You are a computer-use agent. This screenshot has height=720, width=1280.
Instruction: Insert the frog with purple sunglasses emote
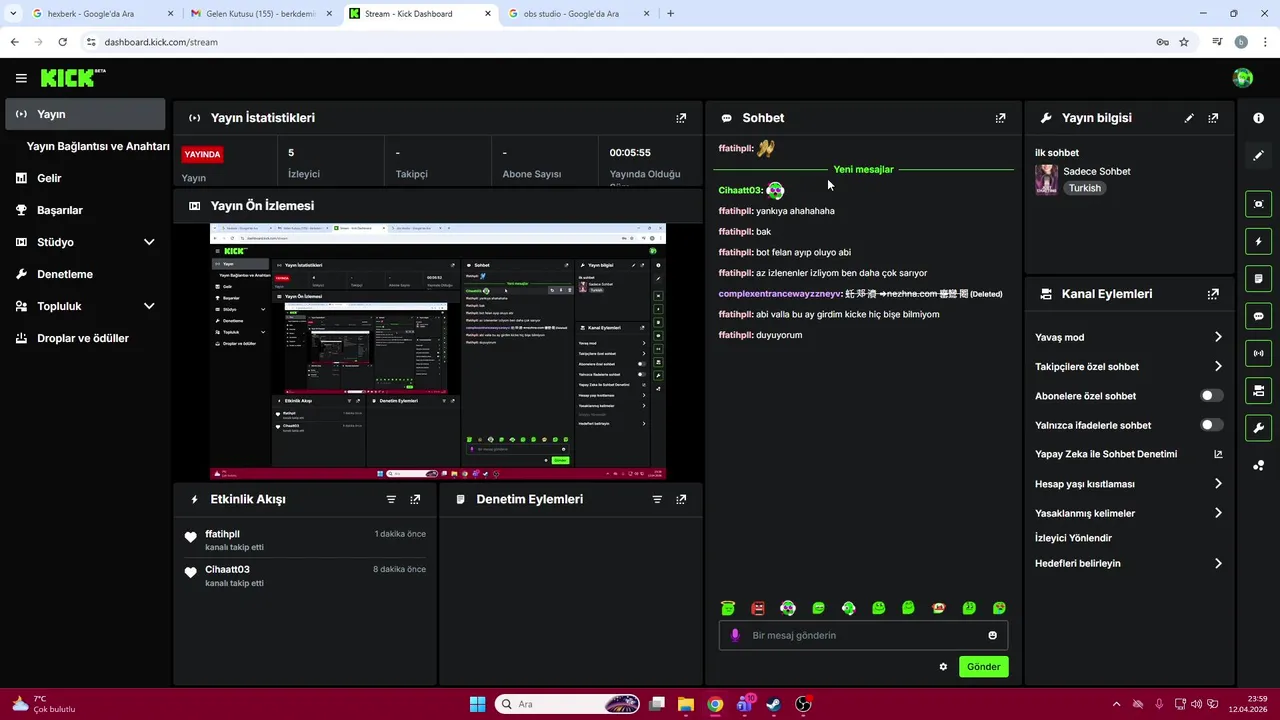[x=788, y=608]
